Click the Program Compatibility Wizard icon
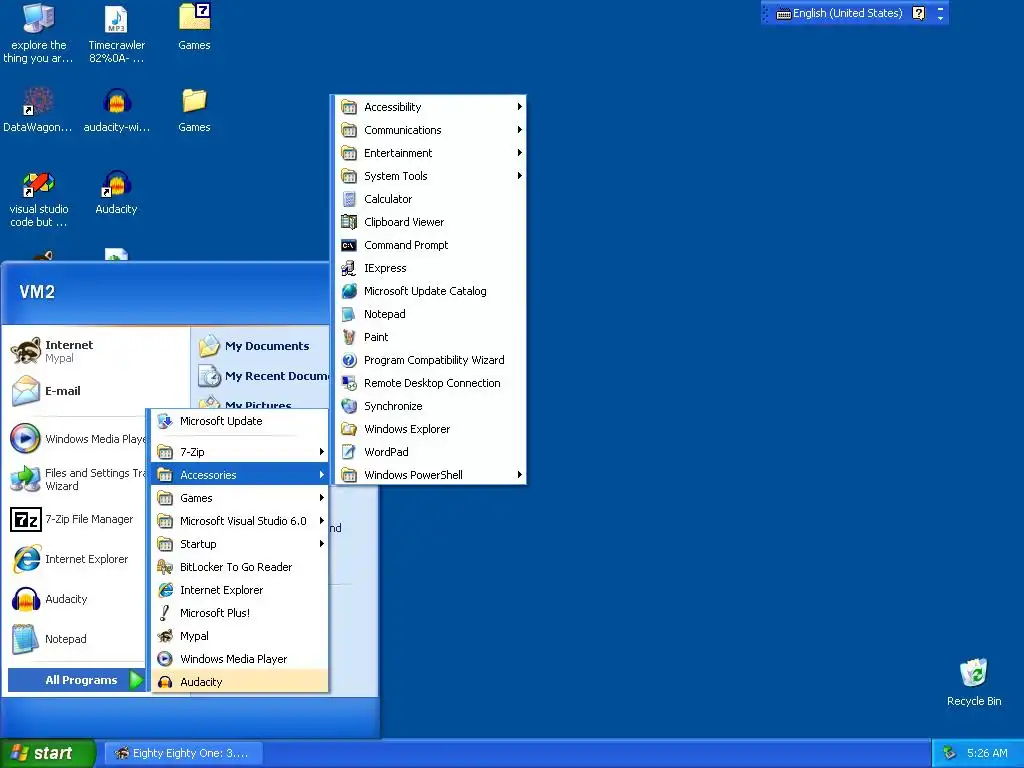The width and height of the screenshot is (1024, 768). tap(349, 360)
